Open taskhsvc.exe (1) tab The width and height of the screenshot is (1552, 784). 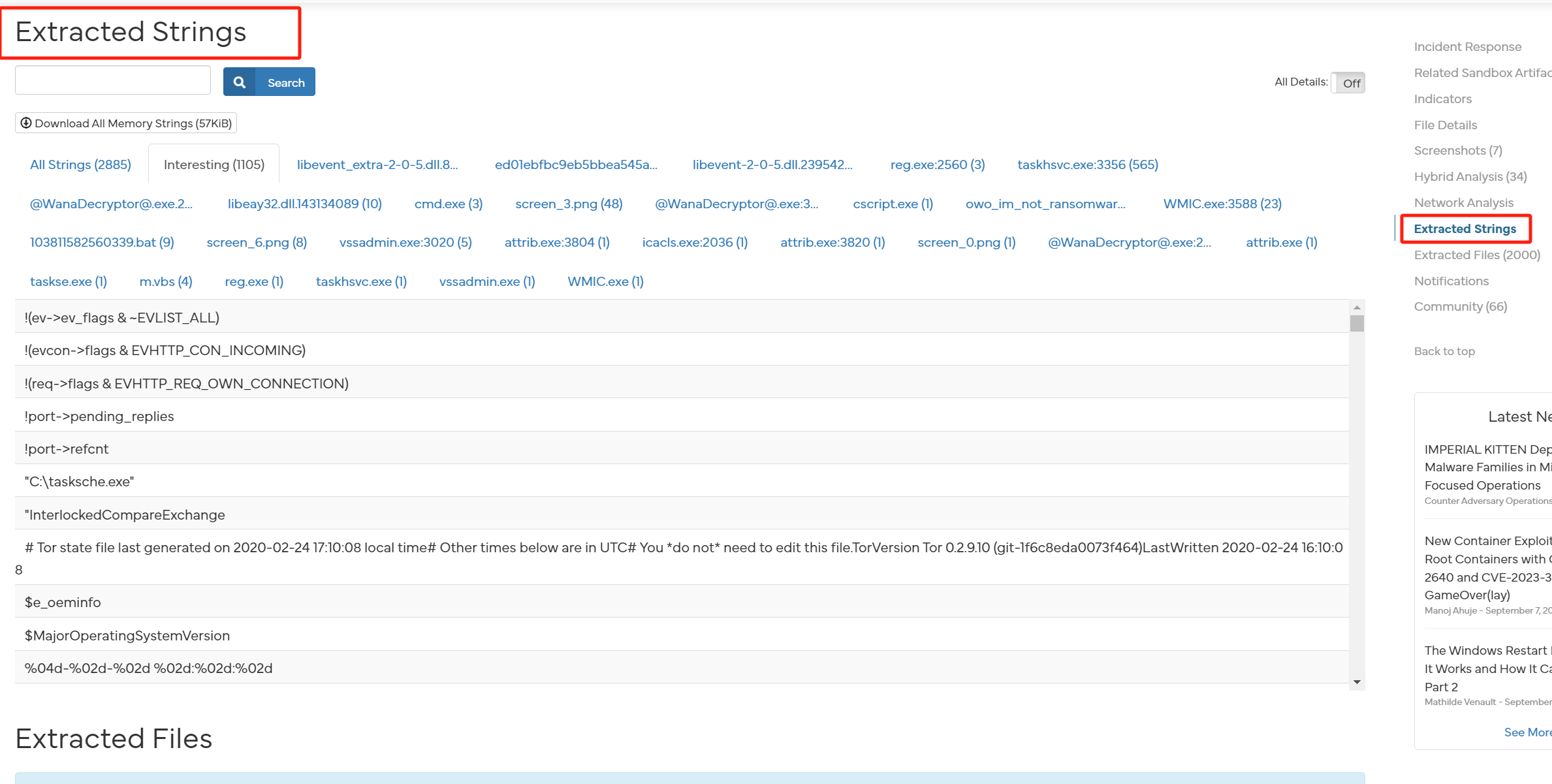pos(361,281)
